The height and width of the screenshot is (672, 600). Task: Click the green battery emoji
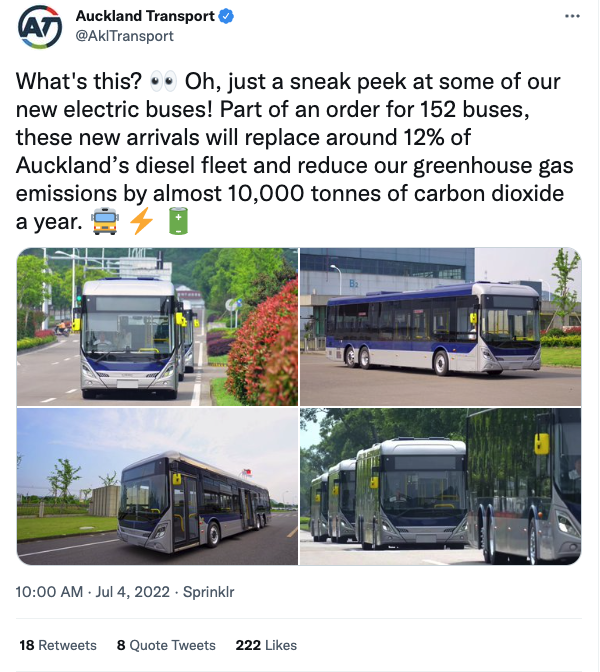(177, 221)
